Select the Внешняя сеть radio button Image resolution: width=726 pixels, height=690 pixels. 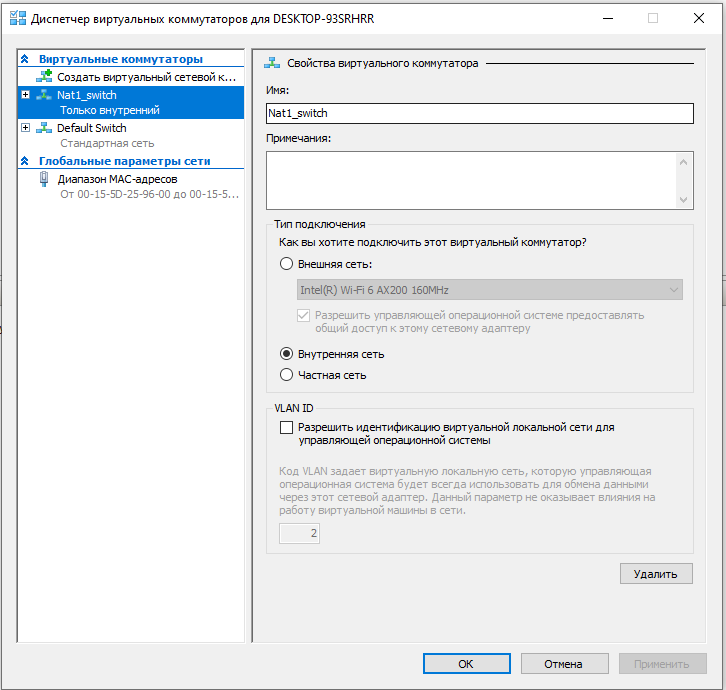pos(287,264)
